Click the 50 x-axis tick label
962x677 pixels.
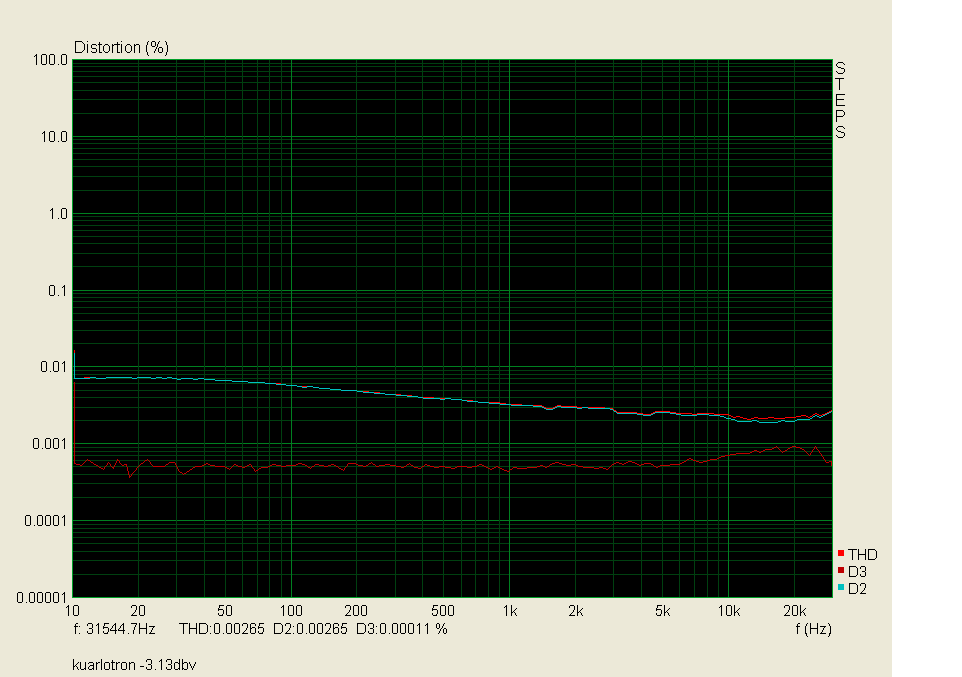coord(225,611)
